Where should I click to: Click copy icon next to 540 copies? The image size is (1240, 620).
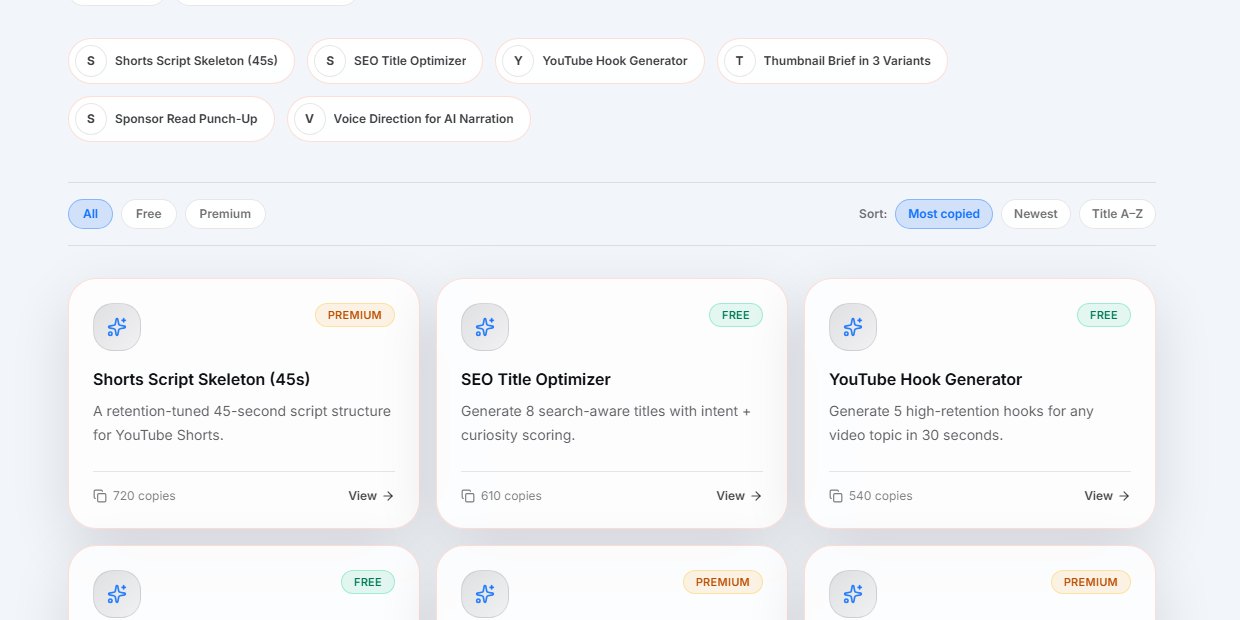point(836,496)
